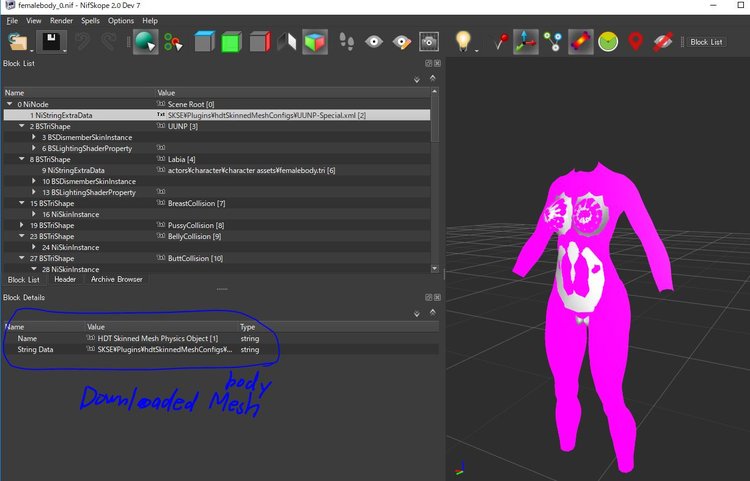The height and width of the screenshot is (481, 750).
Task: Select the 1 NiStringExtraData row
Action: (217, 115)
